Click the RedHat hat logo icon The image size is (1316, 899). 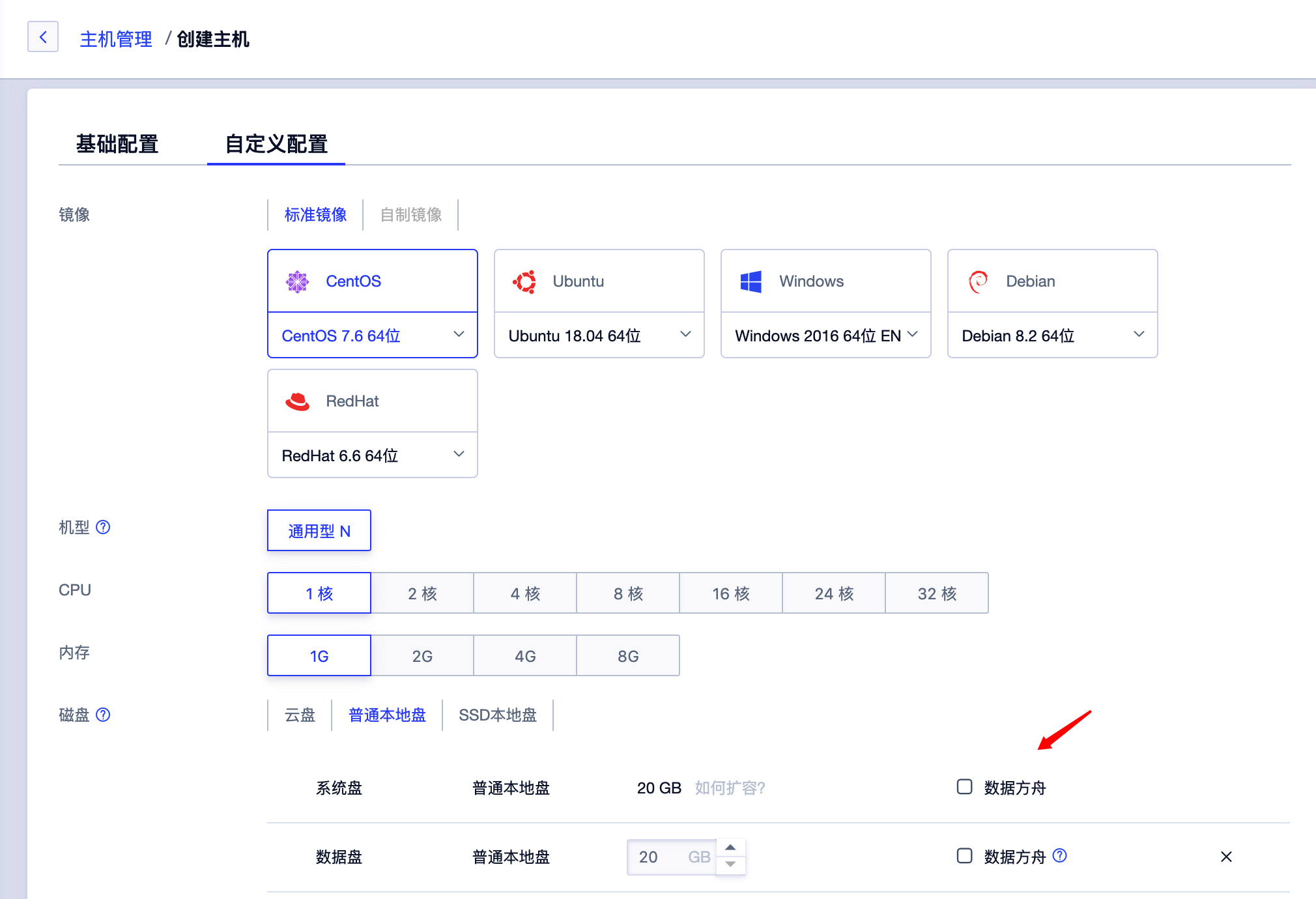pyautogui.click(x=298, y=401)
